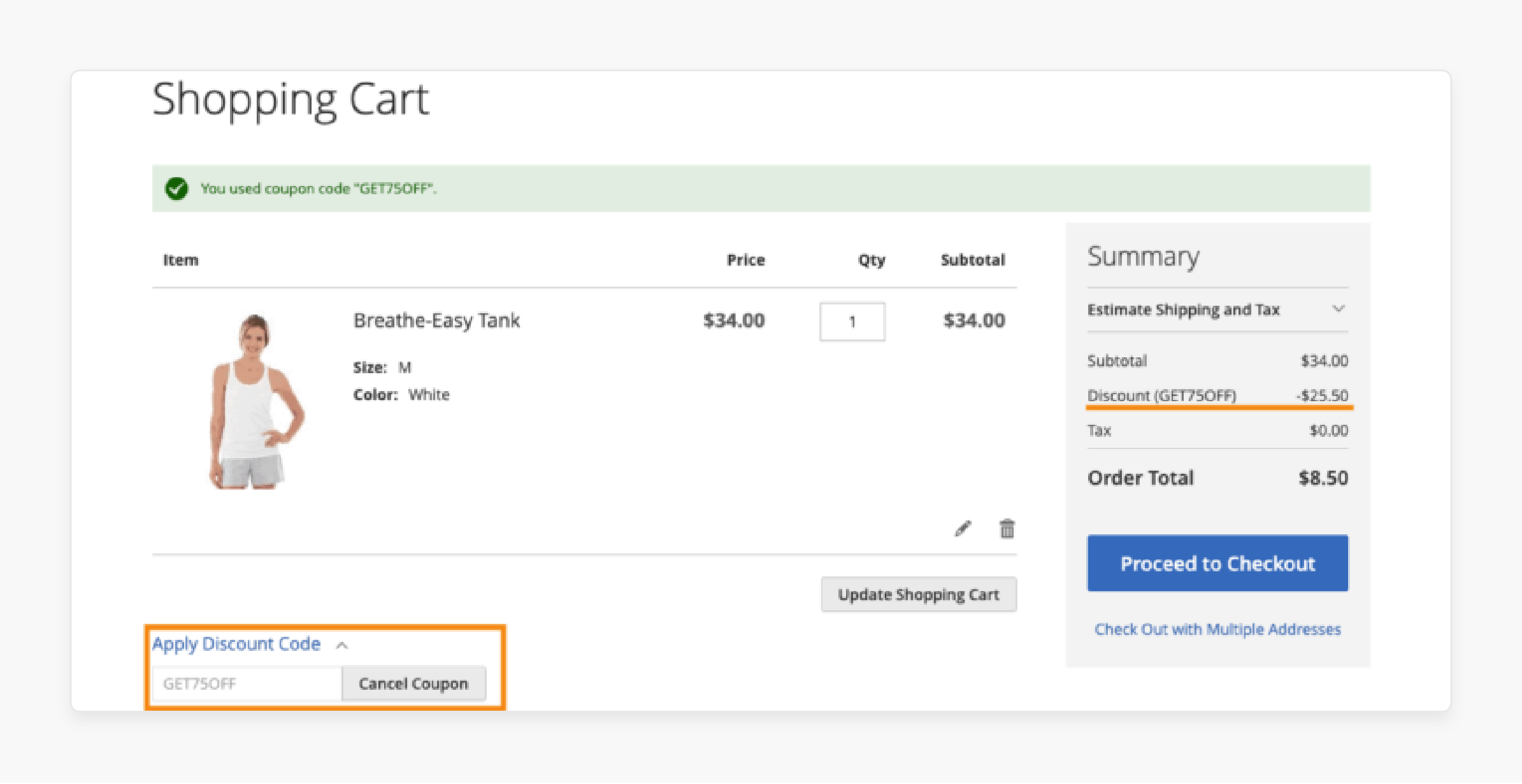
Task: Click the Proceed to Checkout button
Action: click(1217, 564)
